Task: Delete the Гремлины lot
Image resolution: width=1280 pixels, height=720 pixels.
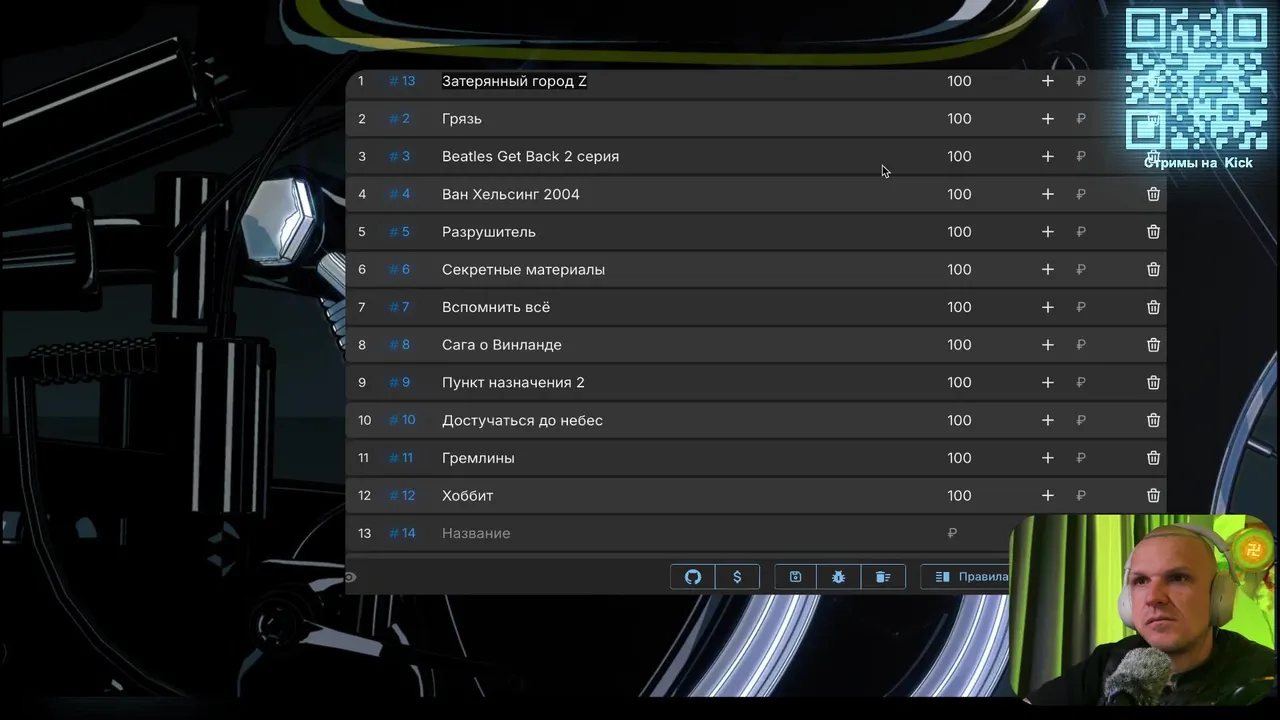Action: [x=1153, y=458]
